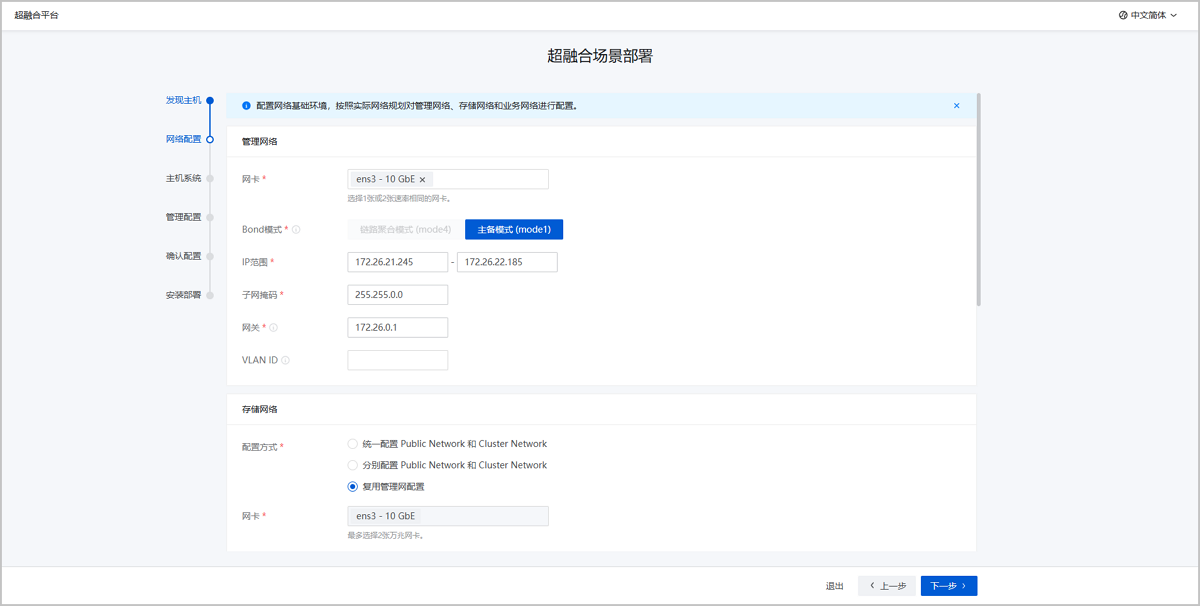Select 统一配置 Public Network和Cluster Network option

tap(352, 444)
